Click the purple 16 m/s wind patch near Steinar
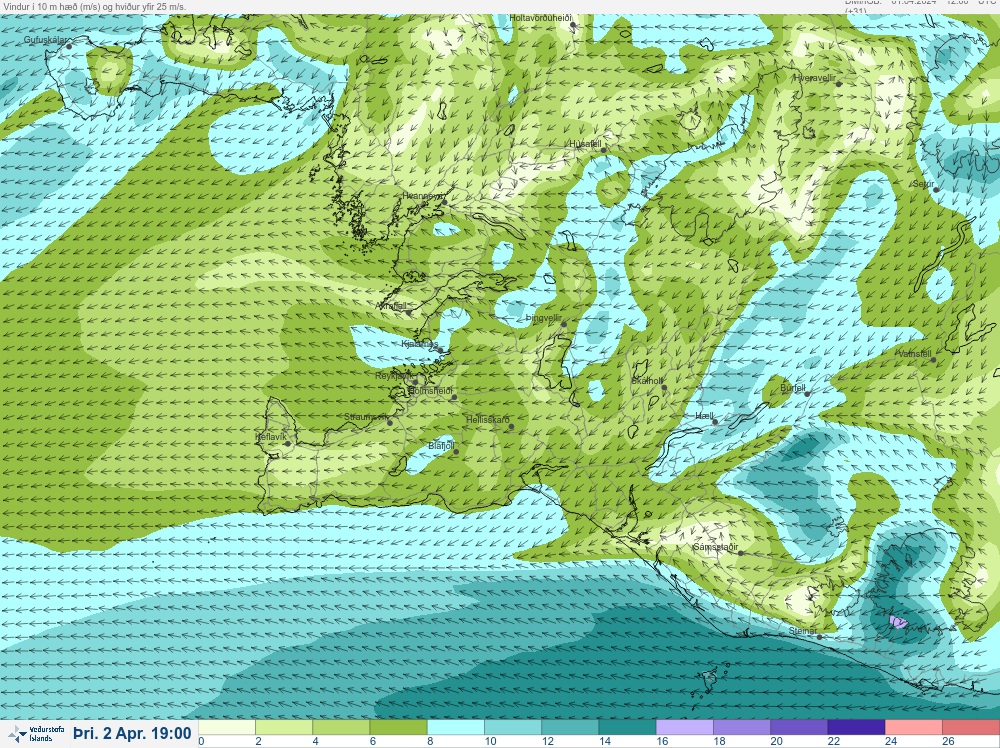Viewport: 1000px width, 748px height. tap(898, 621)
